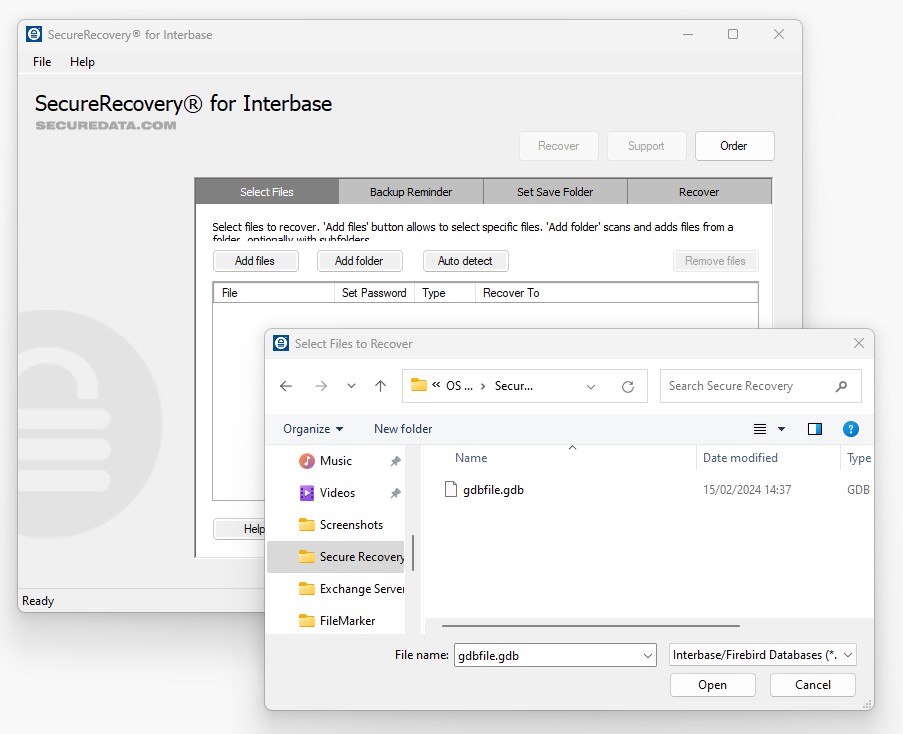The height and width of the screenshot is (734, 903).
Task: Expand the recent locations chevron
Action: pos(351,386)
